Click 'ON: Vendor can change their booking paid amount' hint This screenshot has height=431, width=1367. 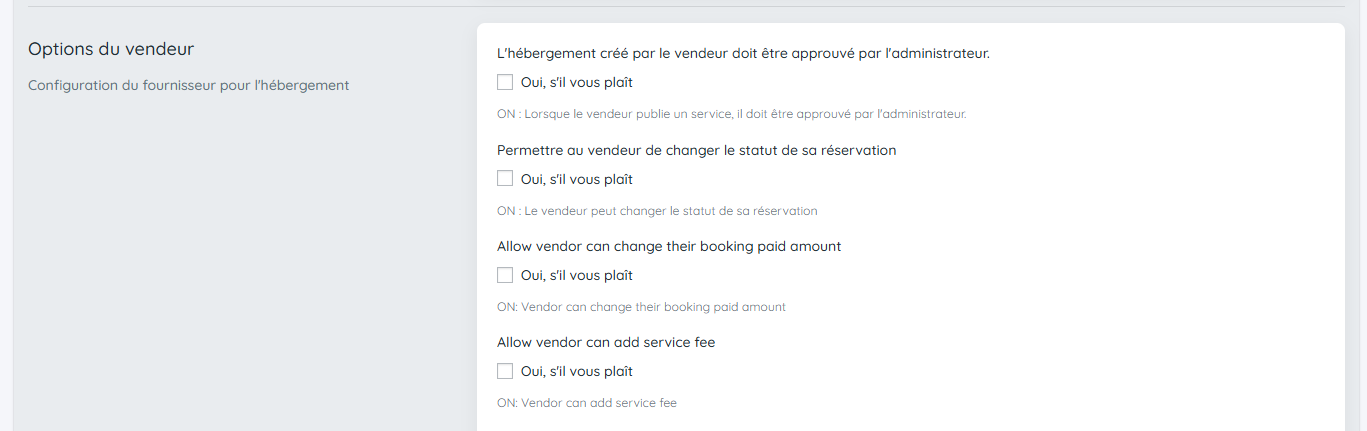point(641,307)
